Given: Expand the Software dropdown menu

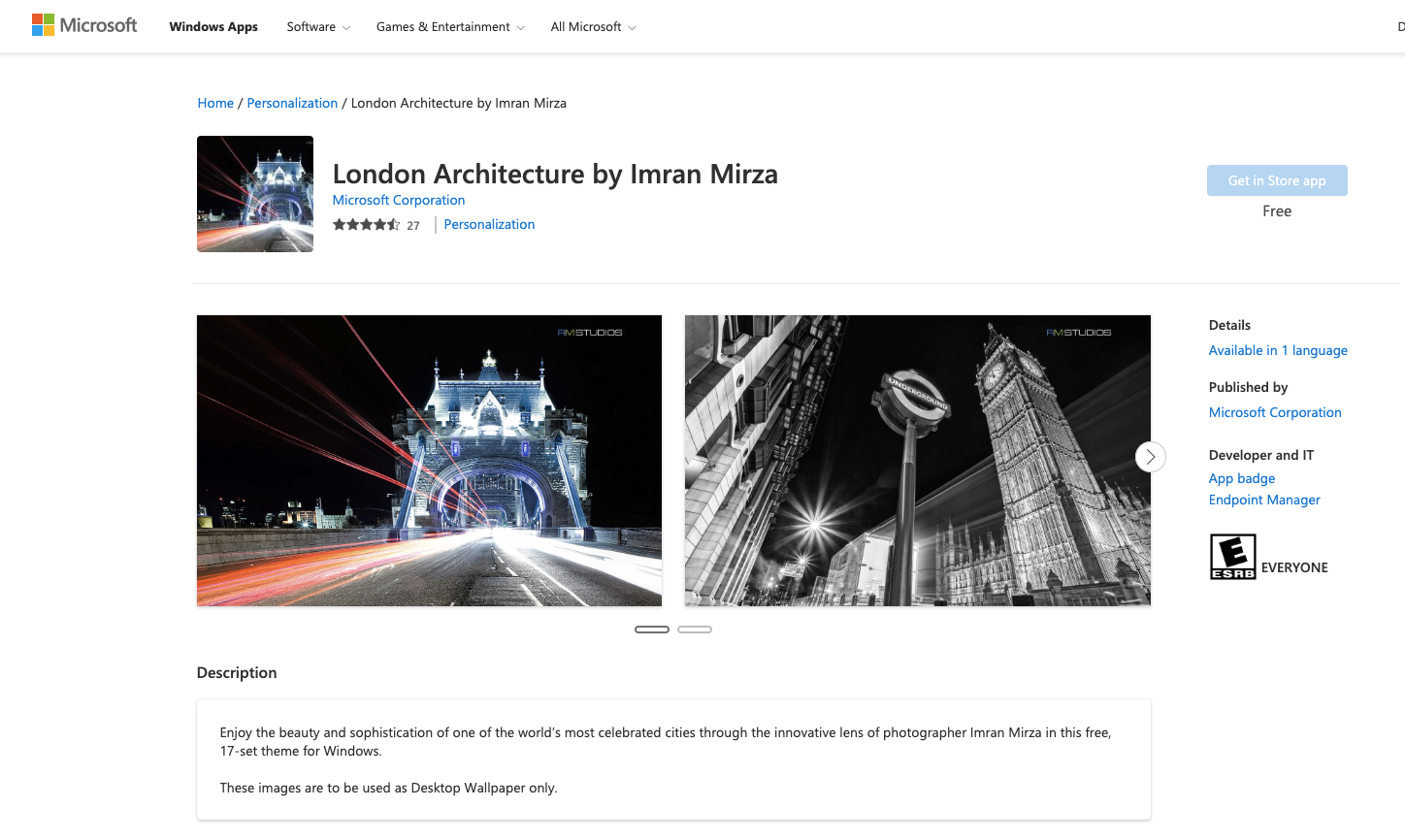Looking at the screenshot, I should coord(318,27).
